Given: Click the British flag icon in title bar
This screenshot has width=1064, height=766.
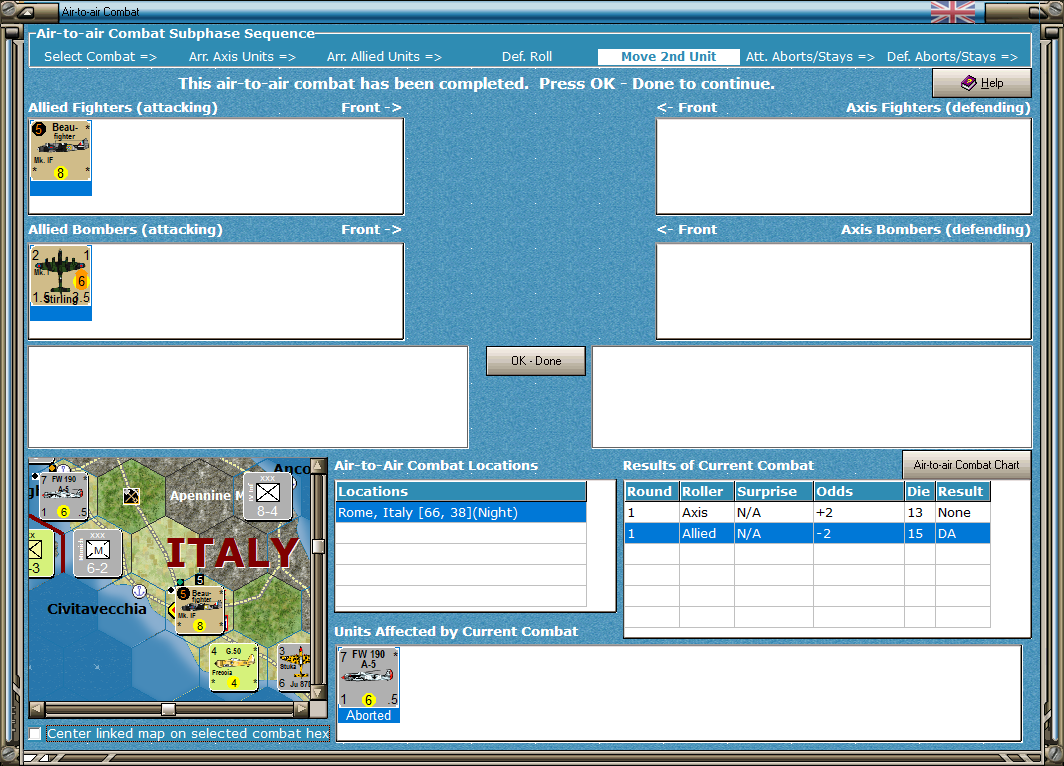Looking at the screenshot, I should 953,12.
